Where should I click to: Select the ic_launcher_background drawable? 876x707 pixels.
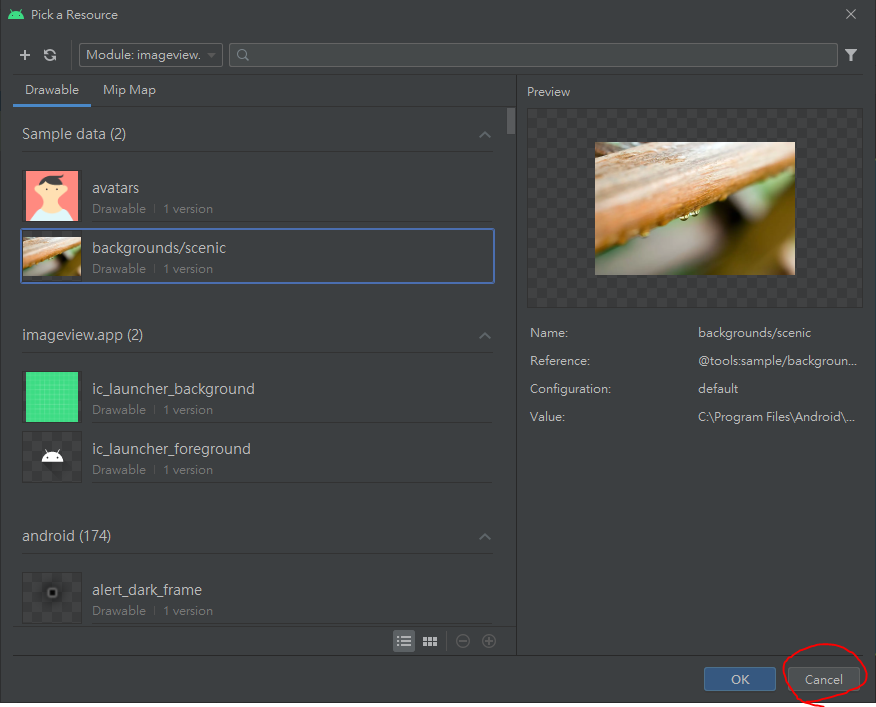tap(52, 397)
